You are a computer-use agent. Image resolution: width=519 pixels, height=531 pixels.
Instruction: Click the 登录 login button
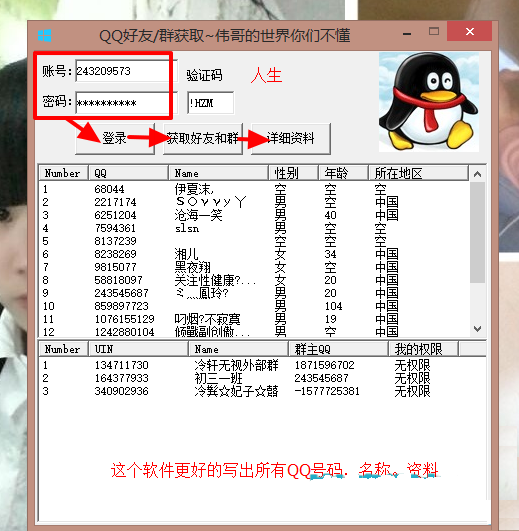[115, 139]
